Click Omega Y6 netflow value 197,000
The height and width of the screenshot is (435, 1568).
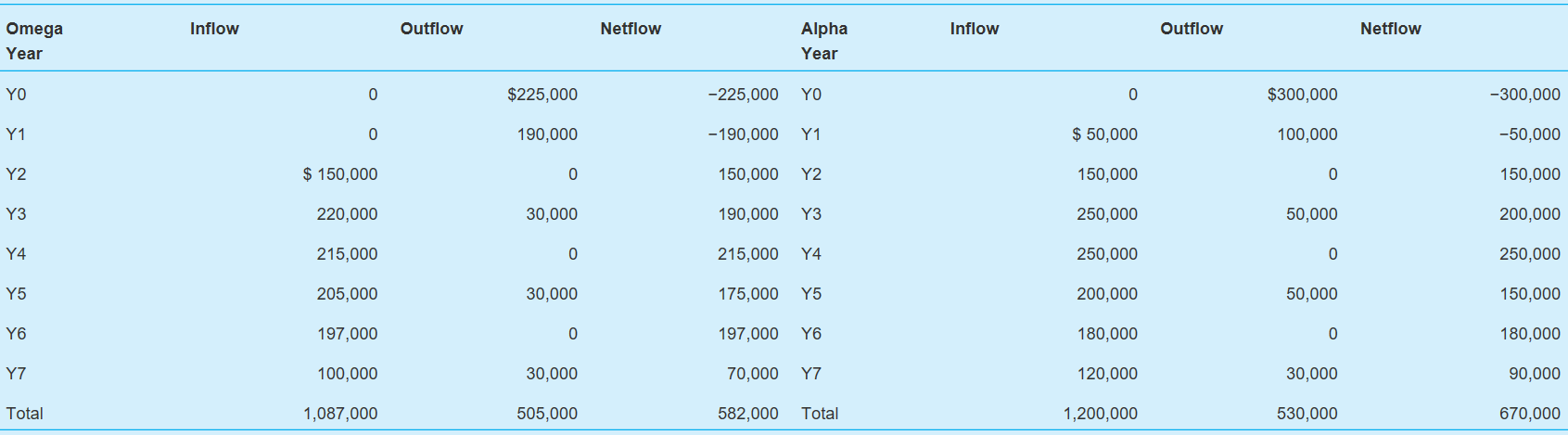pyautogui.click(x=747, y=334)
